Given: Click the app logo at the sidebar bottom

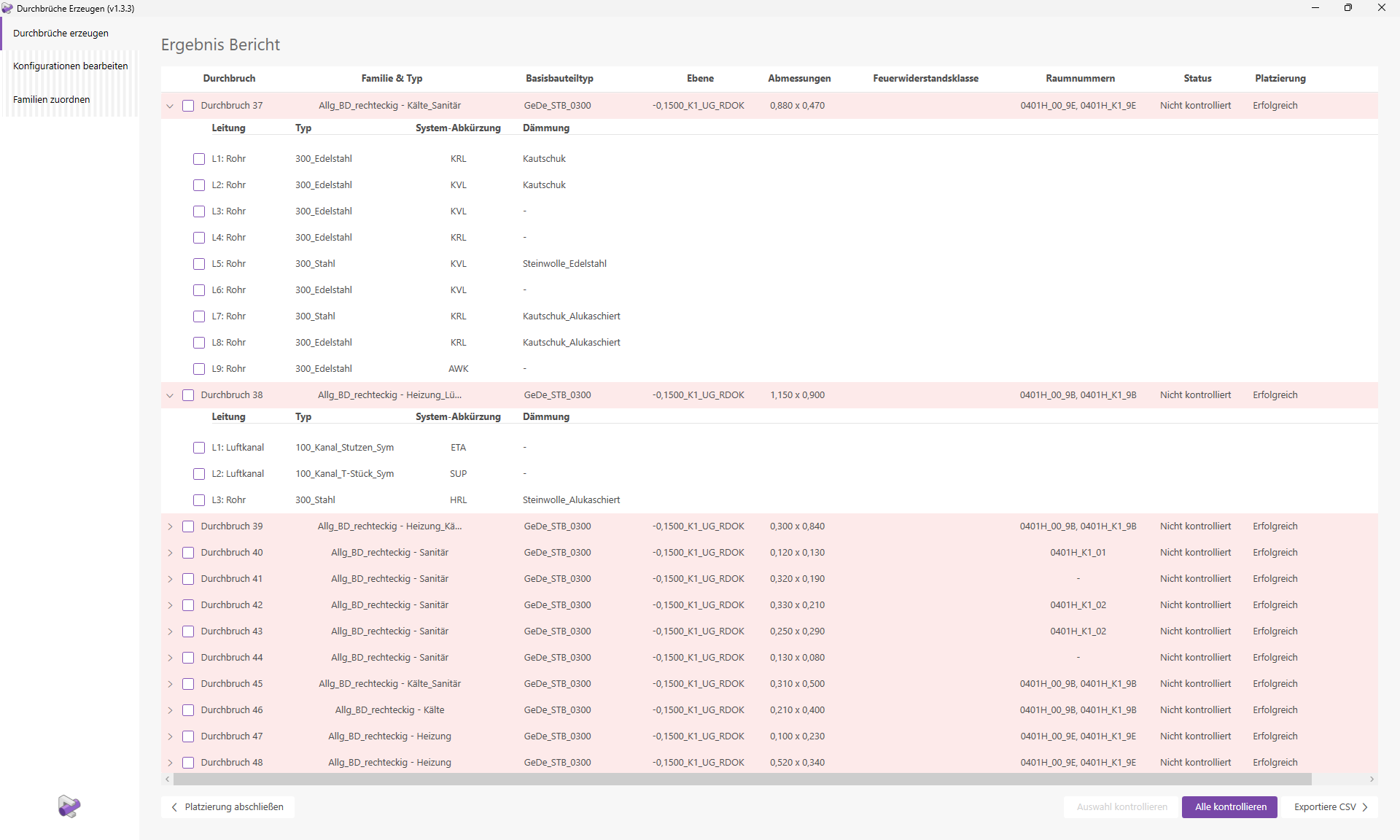Looking at the screenshot, I should pyautogui.click(x=69, y=806).
